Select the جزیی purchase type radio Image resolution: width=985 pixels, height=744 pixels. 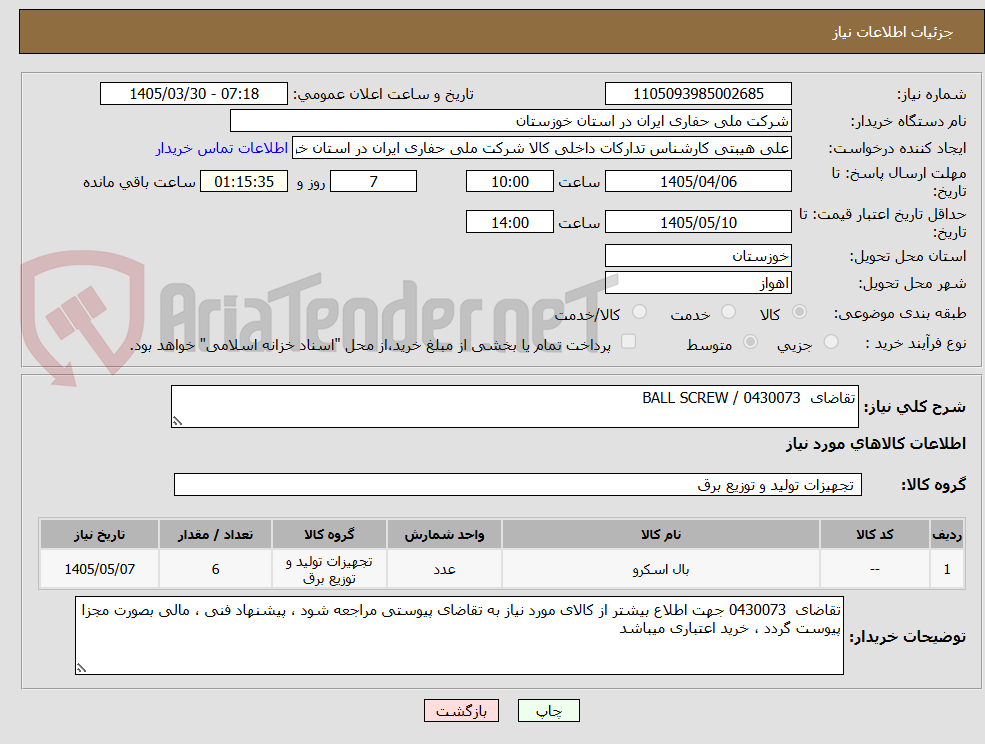click(831, 342)
